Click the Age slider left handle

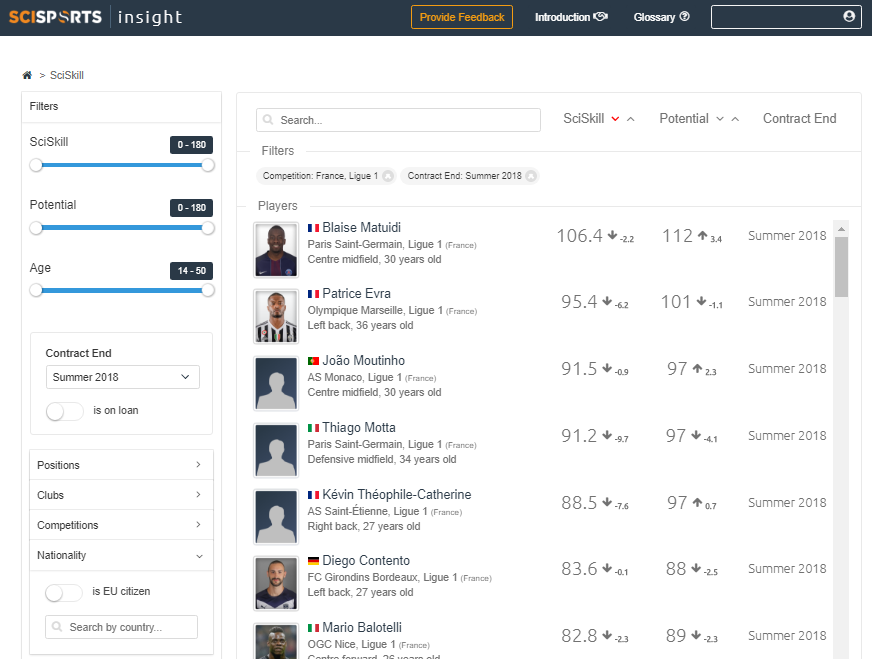(36, 290)
